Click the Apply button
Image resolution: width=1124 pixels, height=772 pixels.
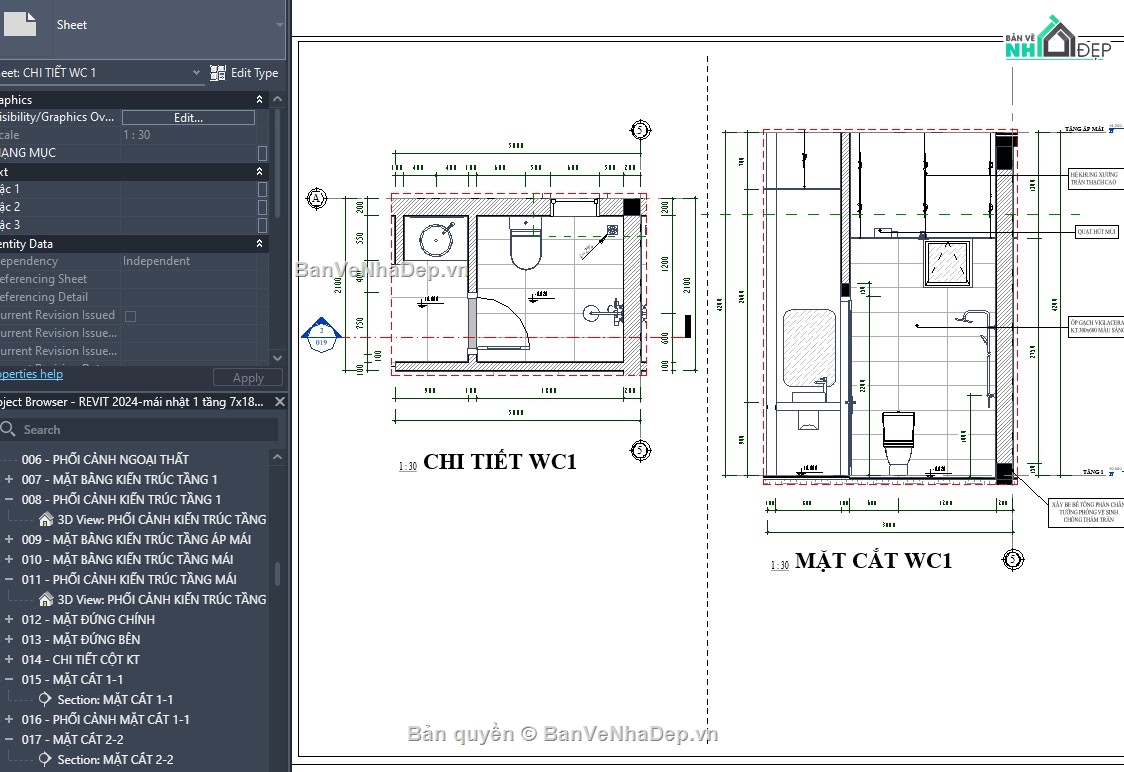pos(247,377)
